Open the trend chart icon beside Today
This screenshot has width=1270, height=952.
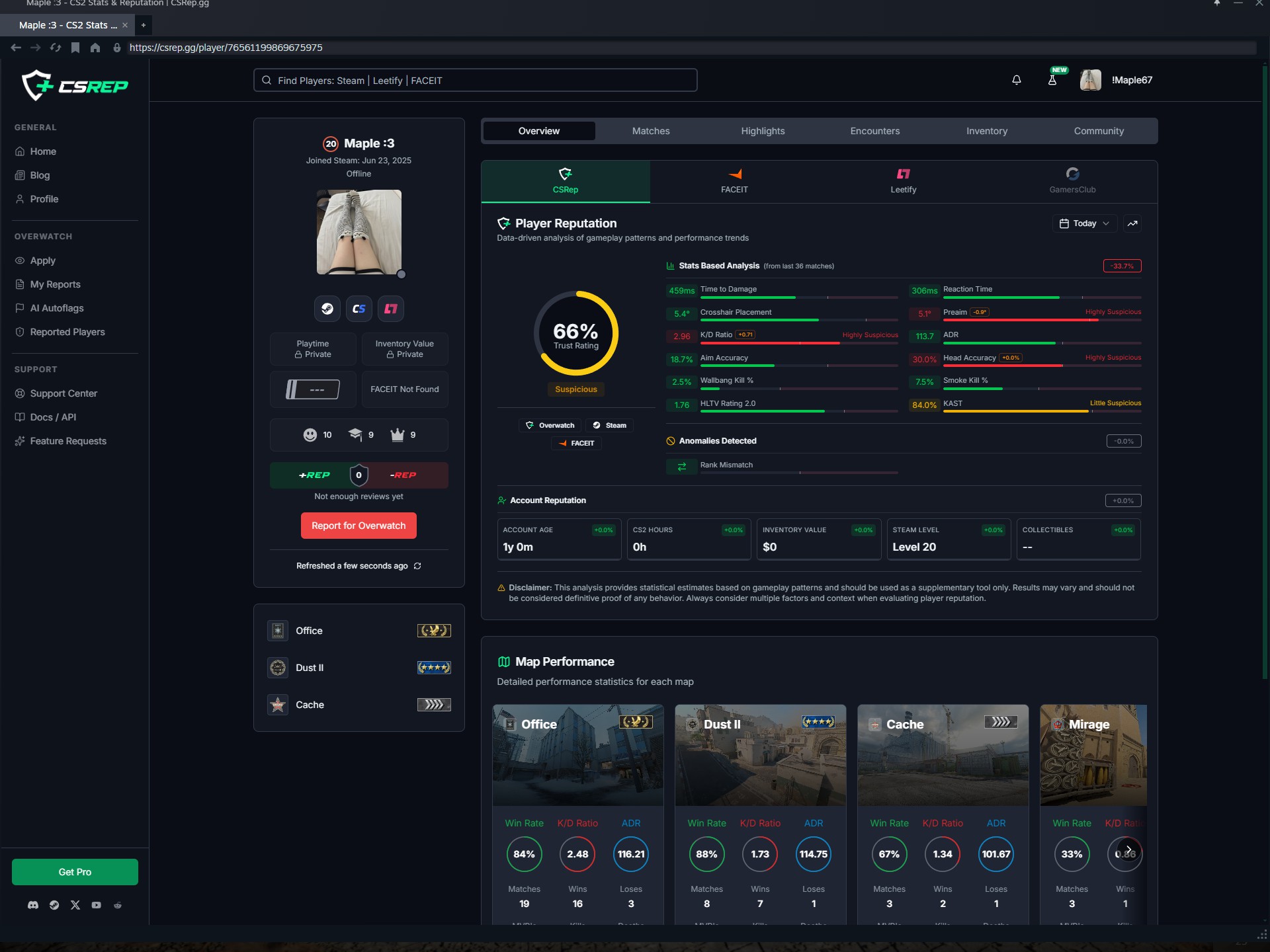tap(1132, 223)
